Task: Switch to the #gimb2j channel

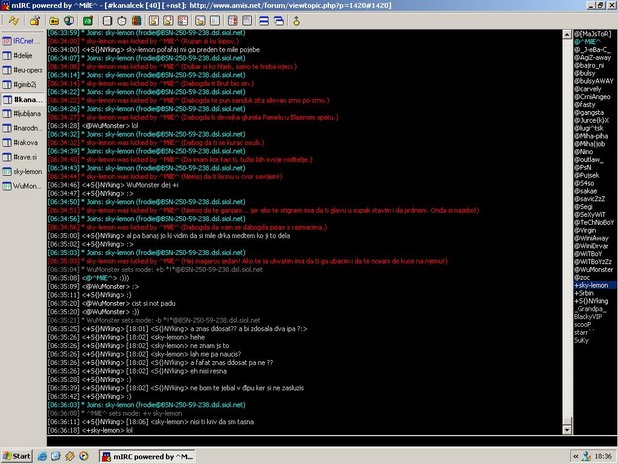Action: [22, 84]
